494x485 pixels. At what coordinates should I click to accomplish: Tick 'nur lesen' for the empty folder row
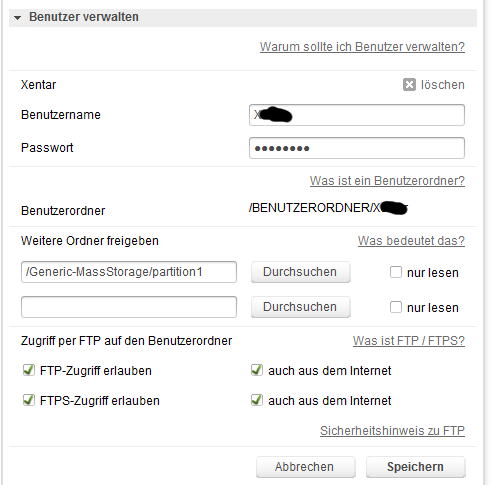click(x=396, y=307)
